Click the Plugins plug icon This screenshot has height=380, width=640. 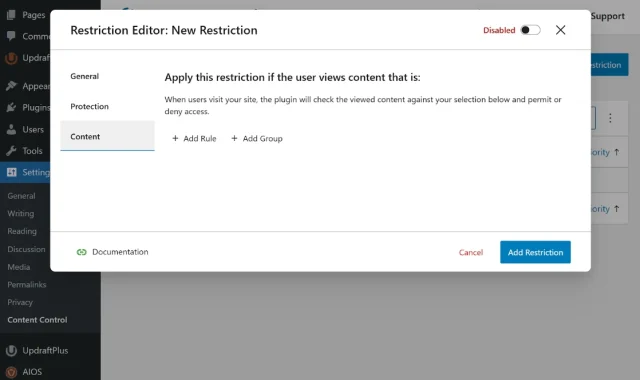pos(11,107)
